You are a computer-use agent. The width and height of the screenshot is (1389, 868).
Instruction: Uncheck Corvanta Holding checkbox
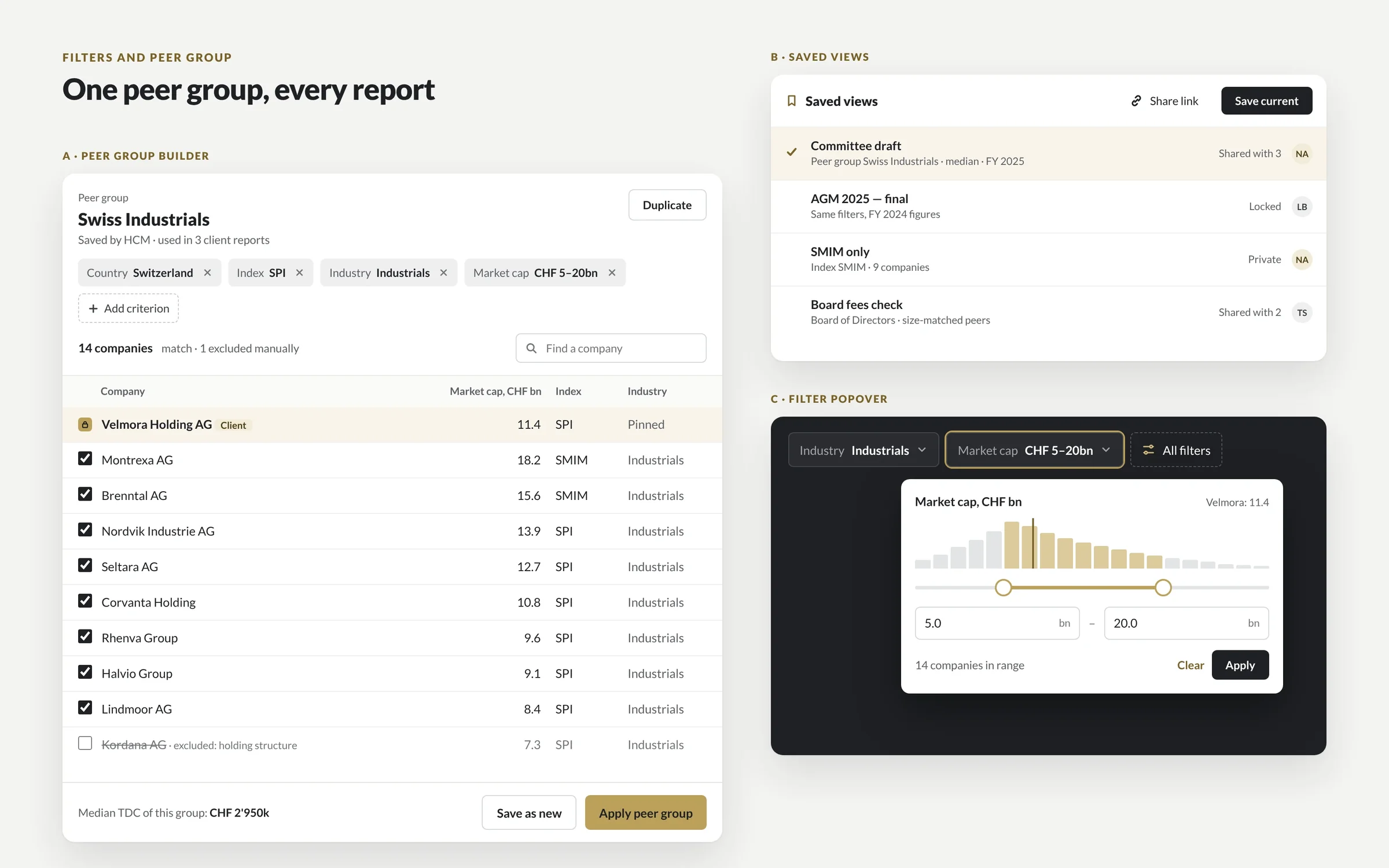click(x=85, y=601)
